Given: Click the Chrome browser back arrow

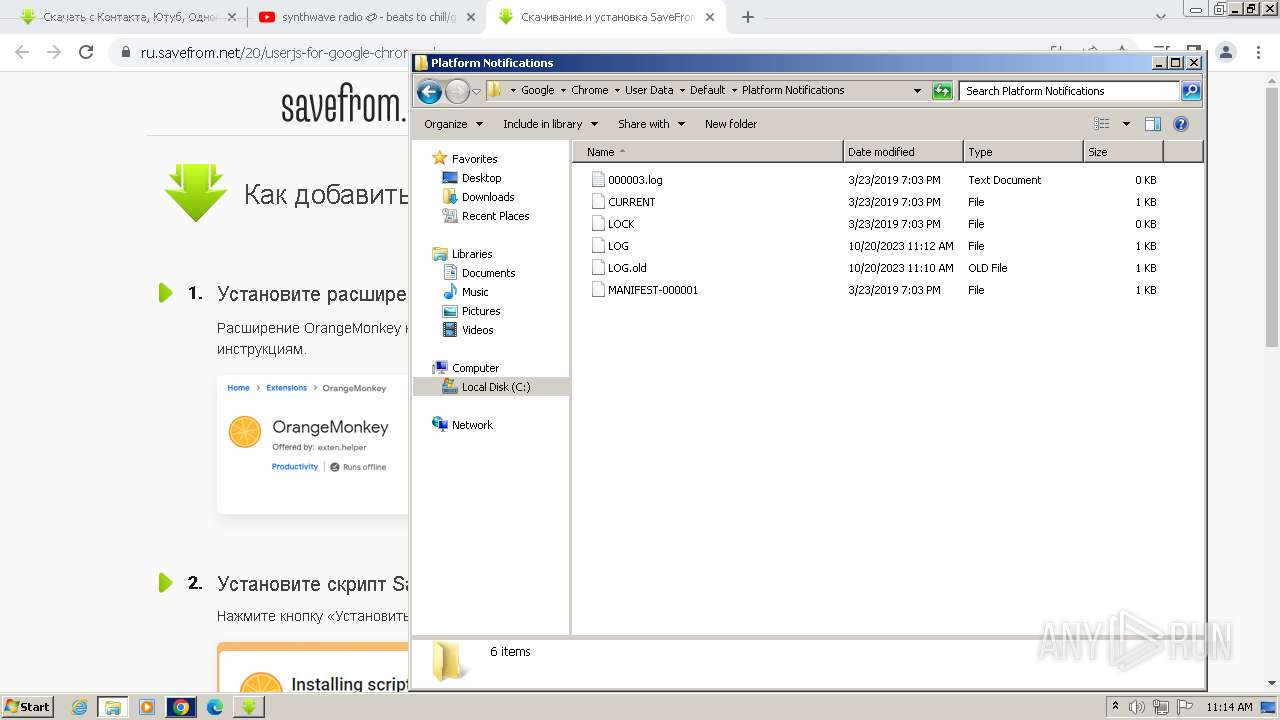Looking at the screenshot, I should [22, 52].
